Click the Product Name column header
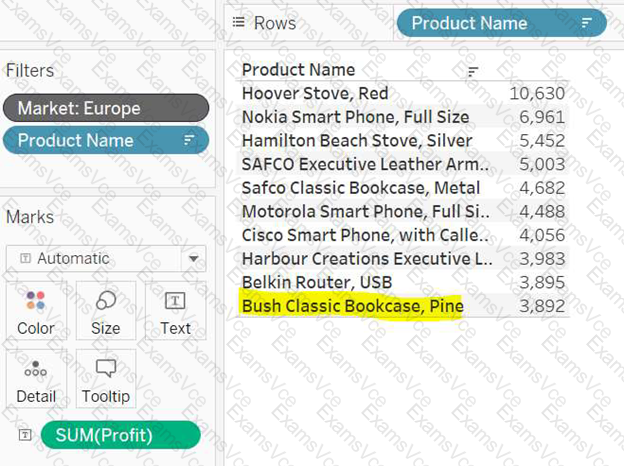 [298, 70]
